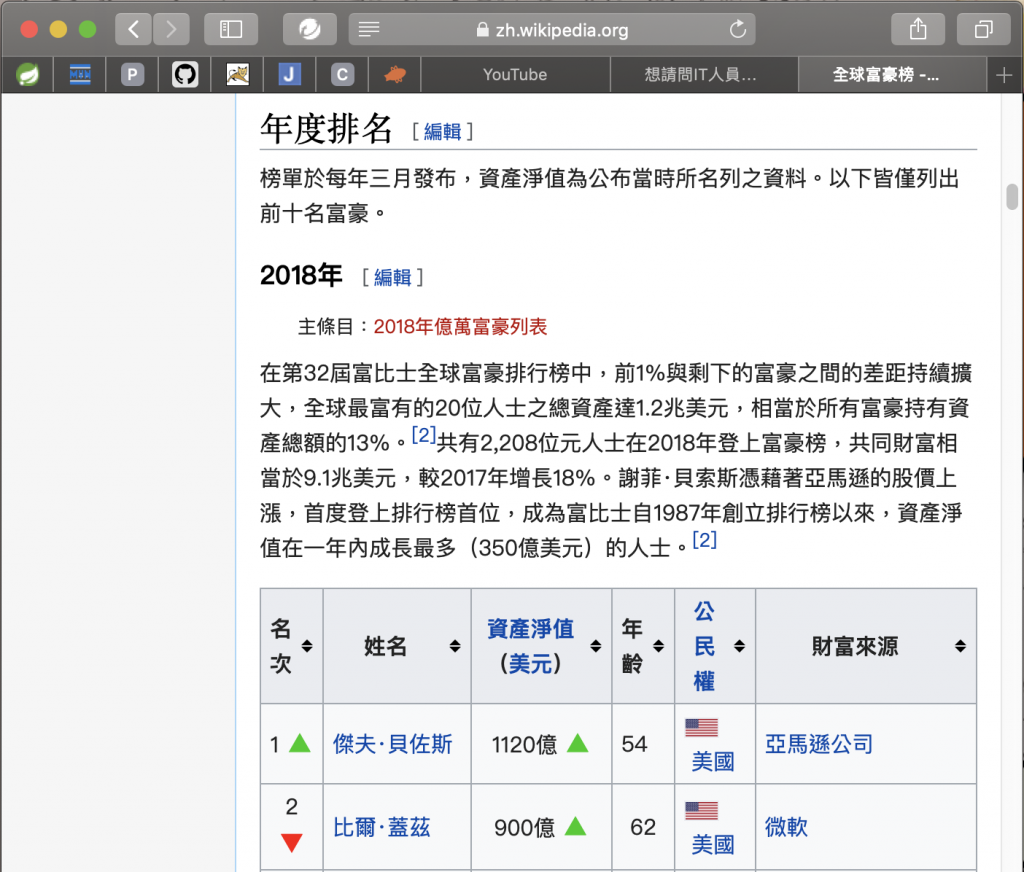Screen dimensions: 1024x872
Task: Click the lock icon in address bar
Action: [483, 29]
